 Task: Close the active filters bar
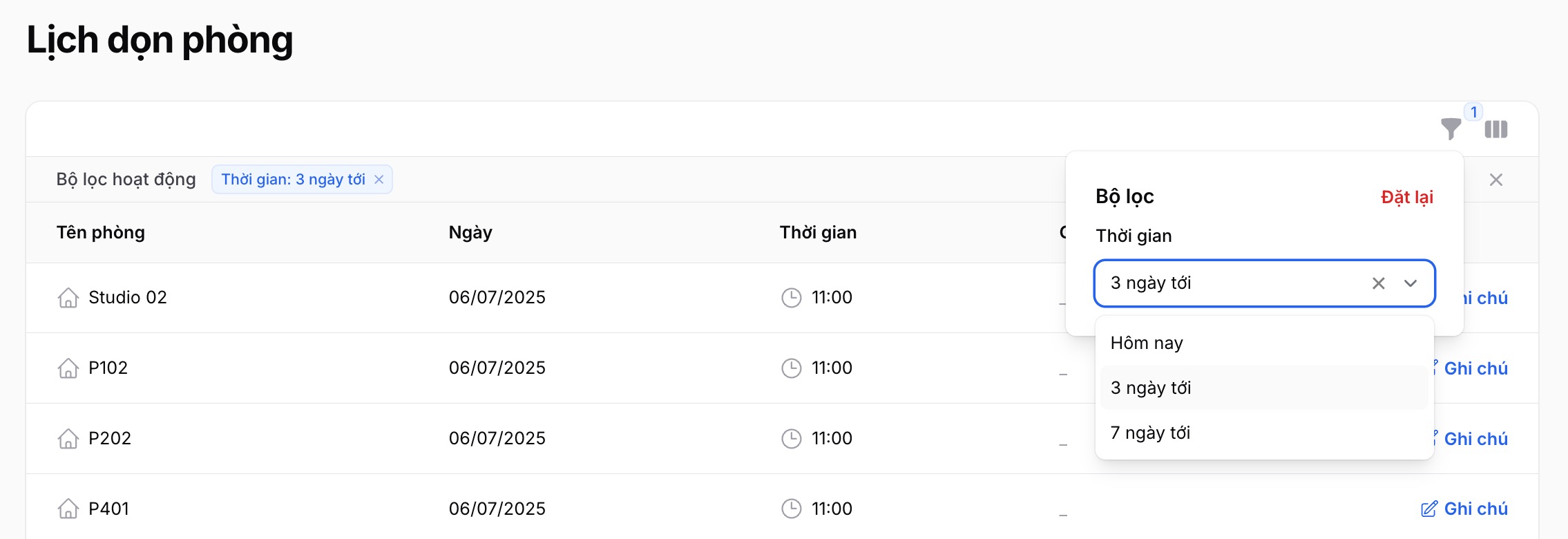pyautogui.click(x=1496, y=180)
